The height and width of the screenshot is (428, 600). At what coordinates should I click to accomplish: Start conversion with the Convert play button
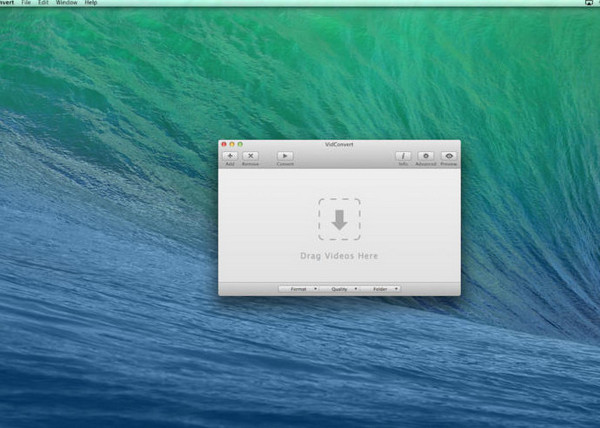click(285, 156)
